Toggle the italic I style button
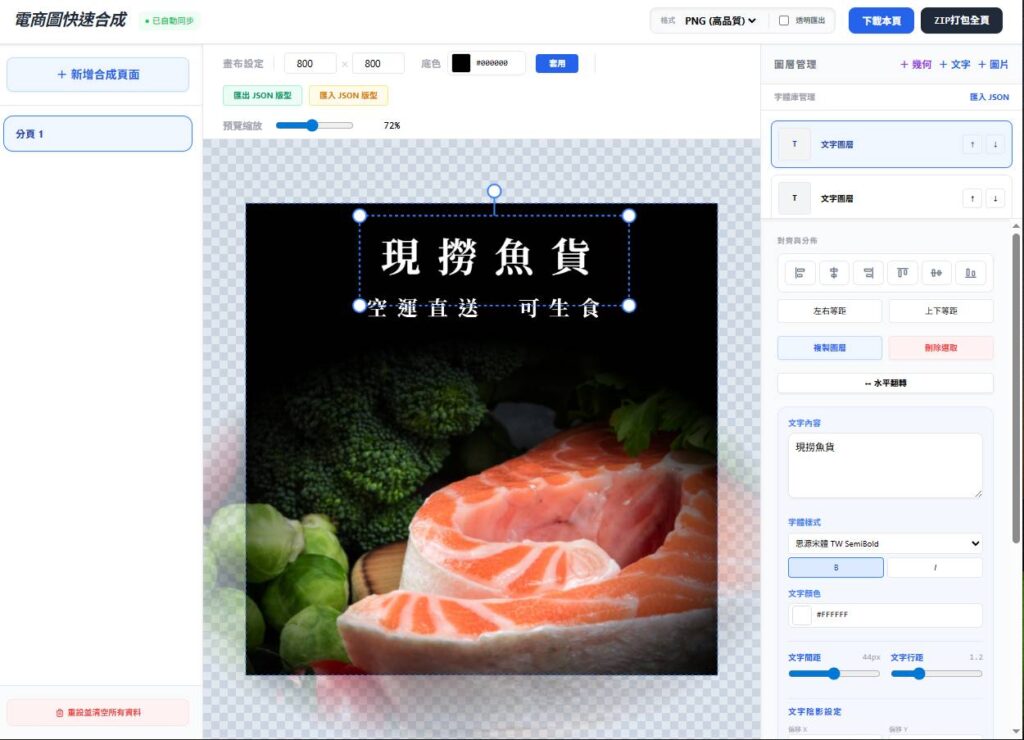This screenshot has height=740, width=1024. click(934, 568)
